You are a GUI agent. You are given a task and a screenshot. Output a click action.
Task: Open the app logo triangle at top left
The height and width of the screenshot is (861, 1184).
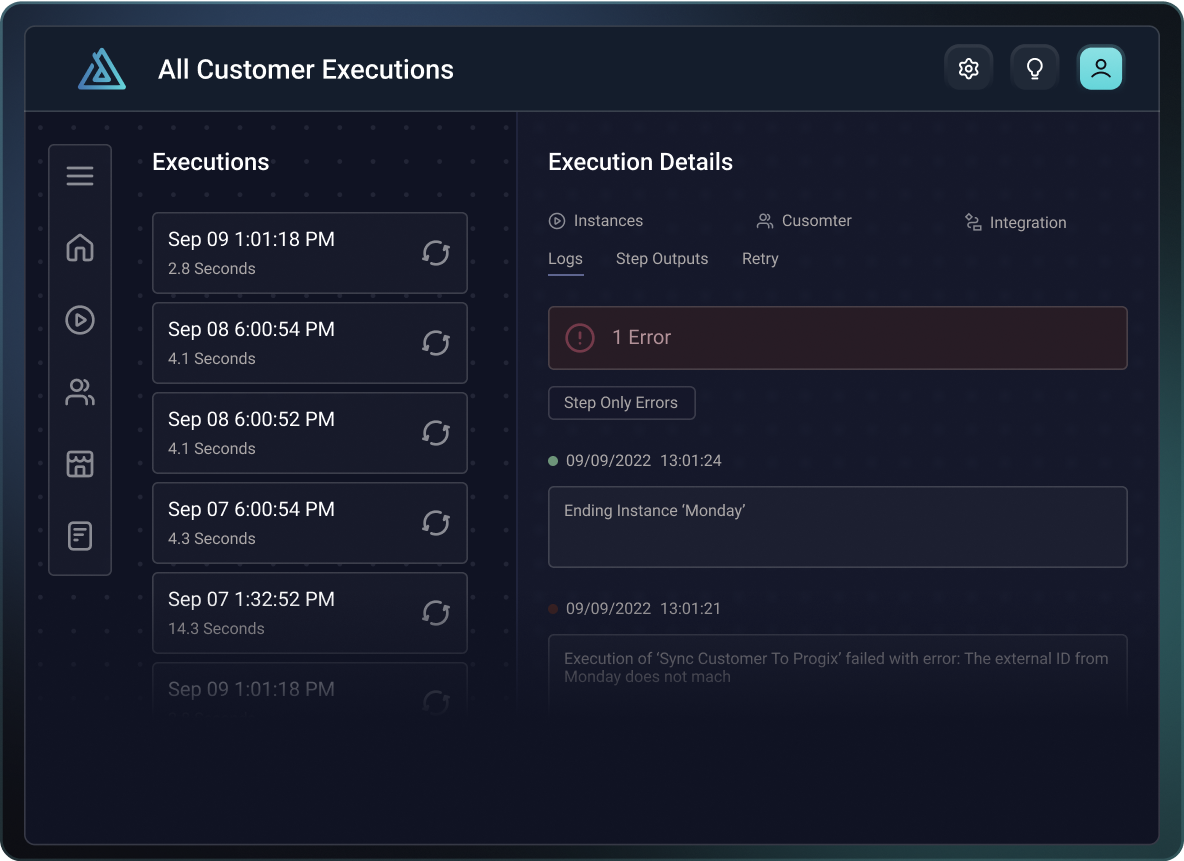[101, 69]
